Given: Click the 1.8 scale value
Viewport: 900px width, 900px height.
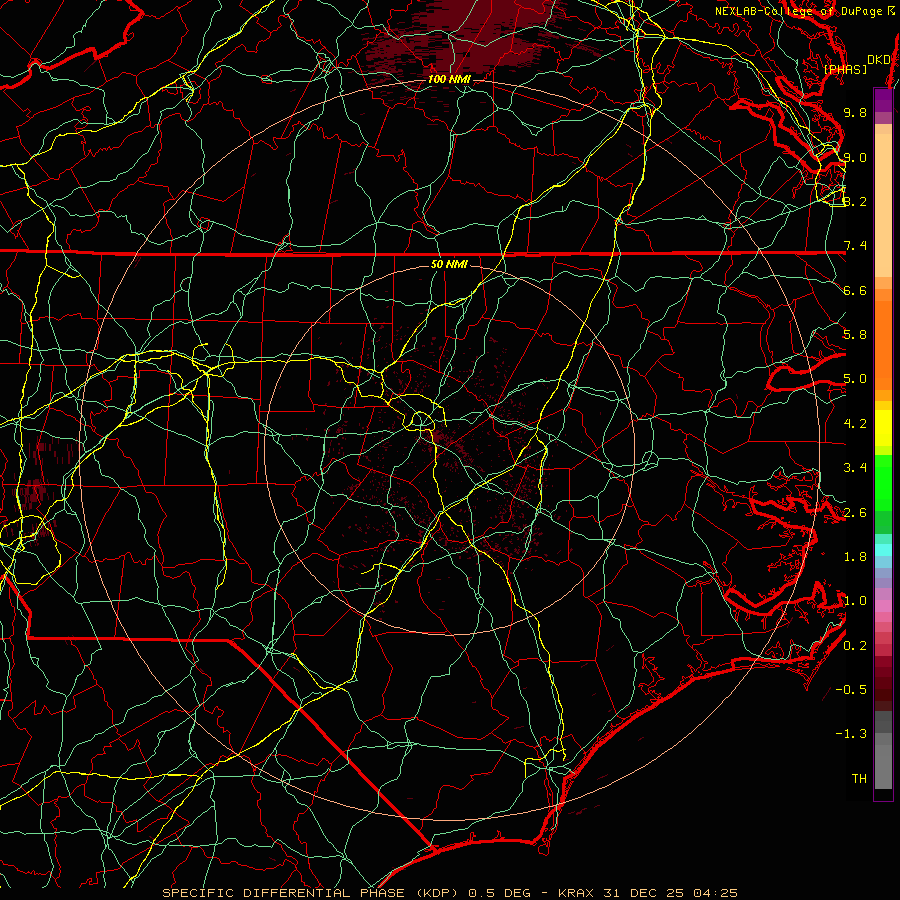Looking at the screenshot, I should 855,557.
